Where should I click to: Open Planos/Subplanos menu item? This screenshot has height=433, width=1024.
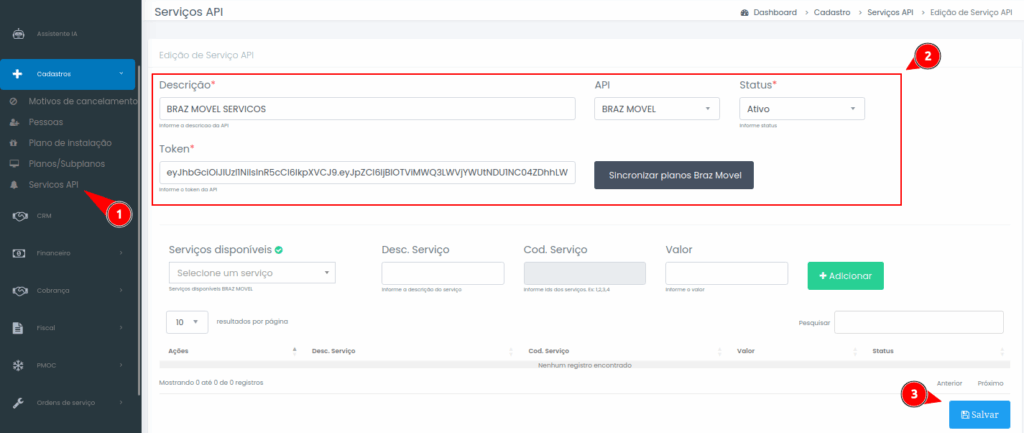pos(67,163)
